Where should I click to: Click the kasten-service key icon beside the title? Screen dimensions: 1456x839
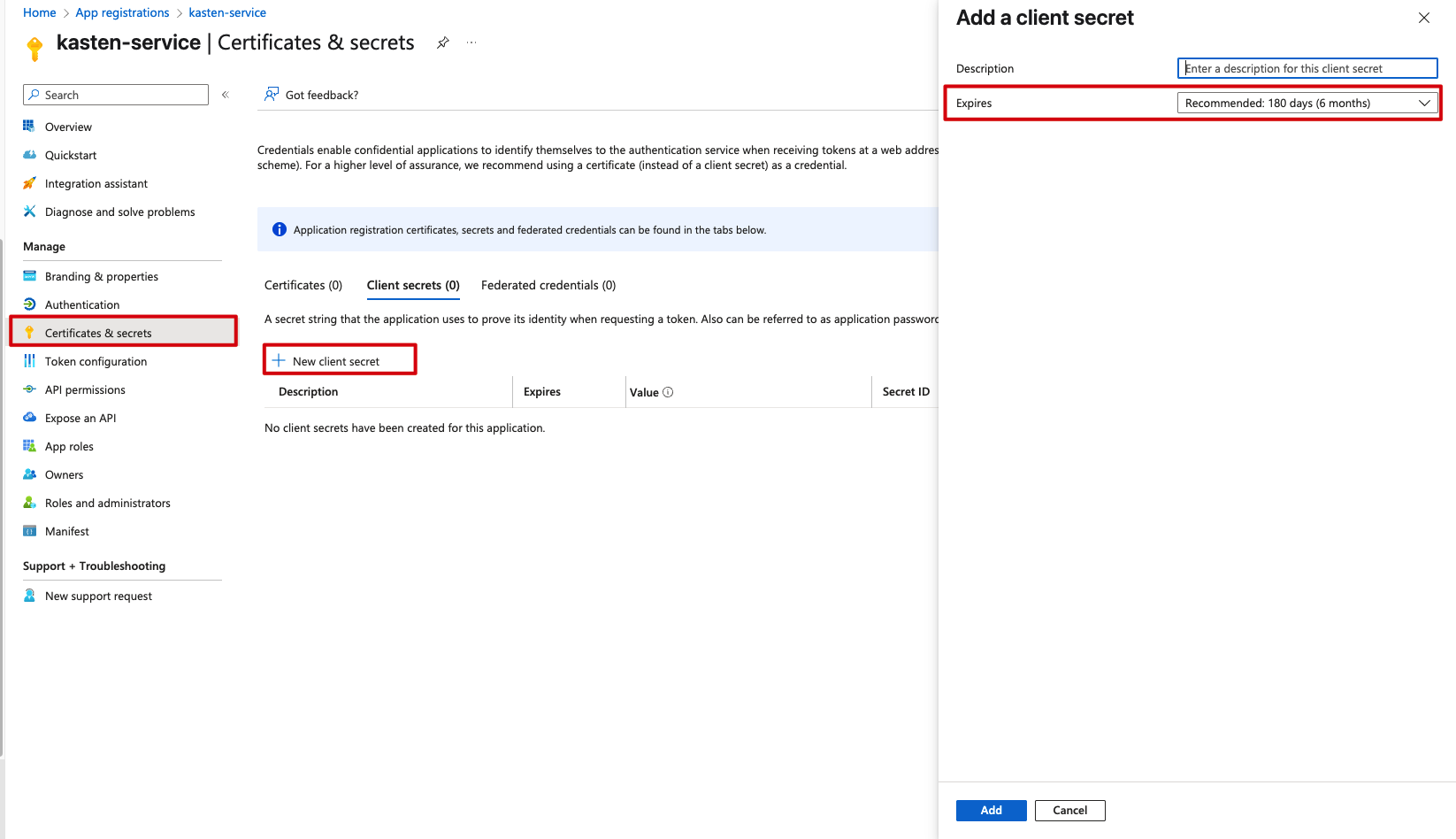tap(34, 48)
